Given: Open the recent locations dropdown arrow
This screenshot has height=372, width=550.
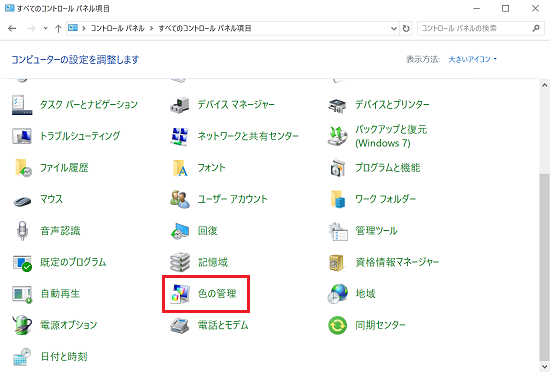Looking at the screenshot, I should tap(45, 28).
